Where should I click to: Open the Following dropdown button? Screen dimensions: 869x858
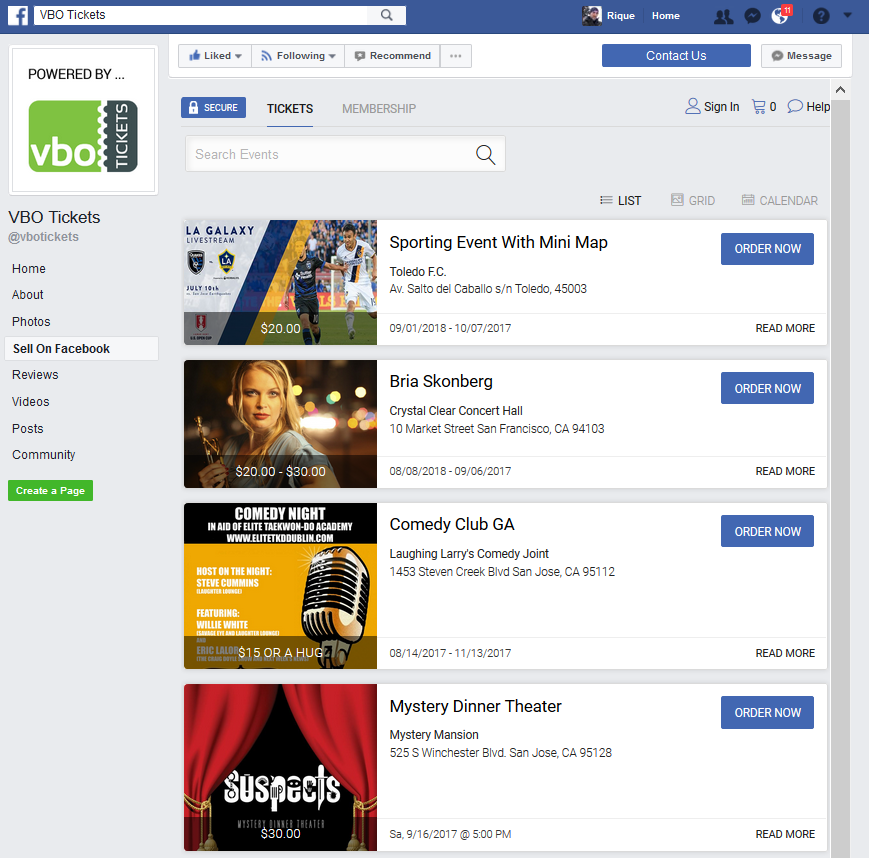coord(298,56)
